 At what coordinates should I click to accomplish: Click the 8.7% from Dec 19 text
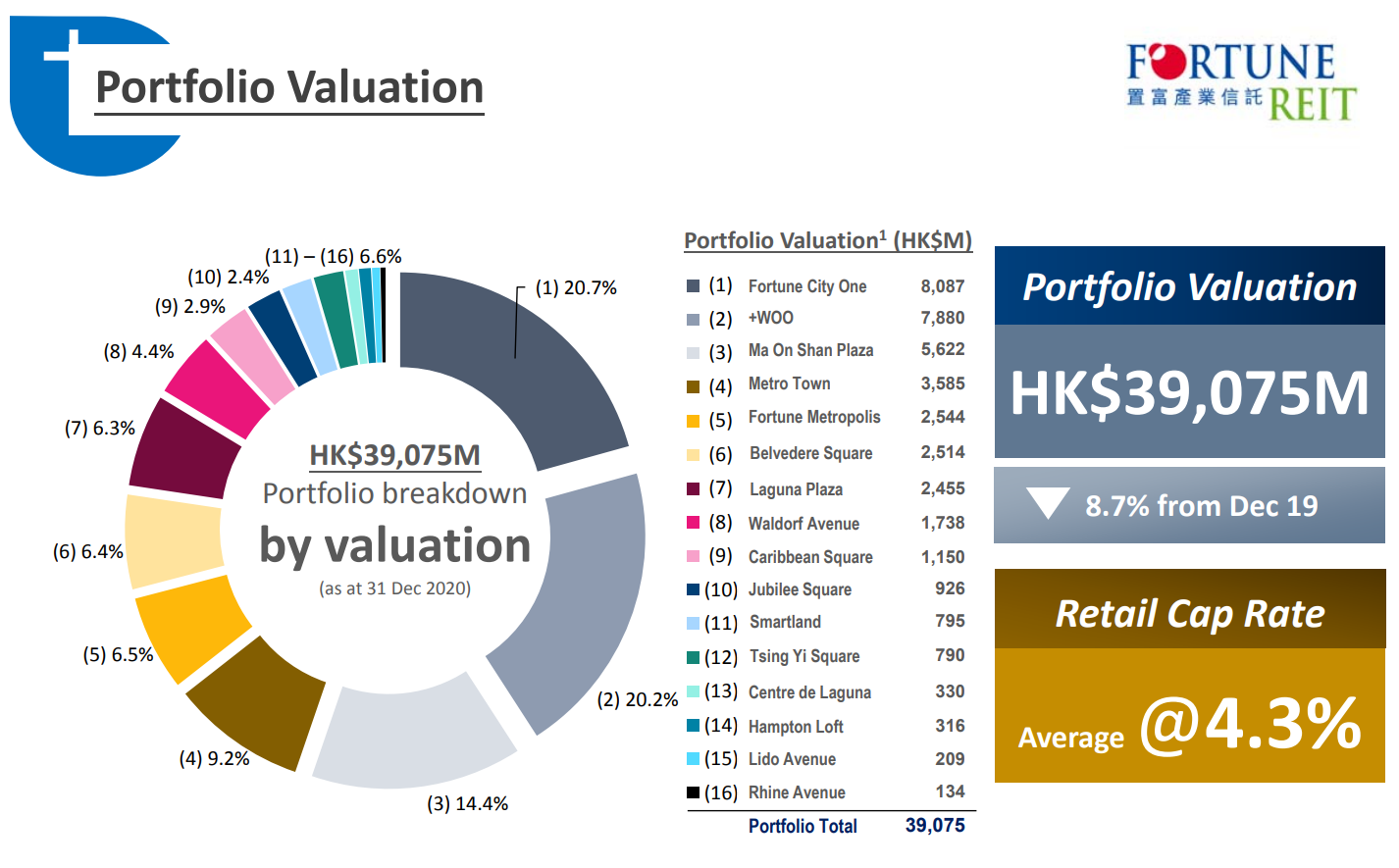tap(1201, 506)
